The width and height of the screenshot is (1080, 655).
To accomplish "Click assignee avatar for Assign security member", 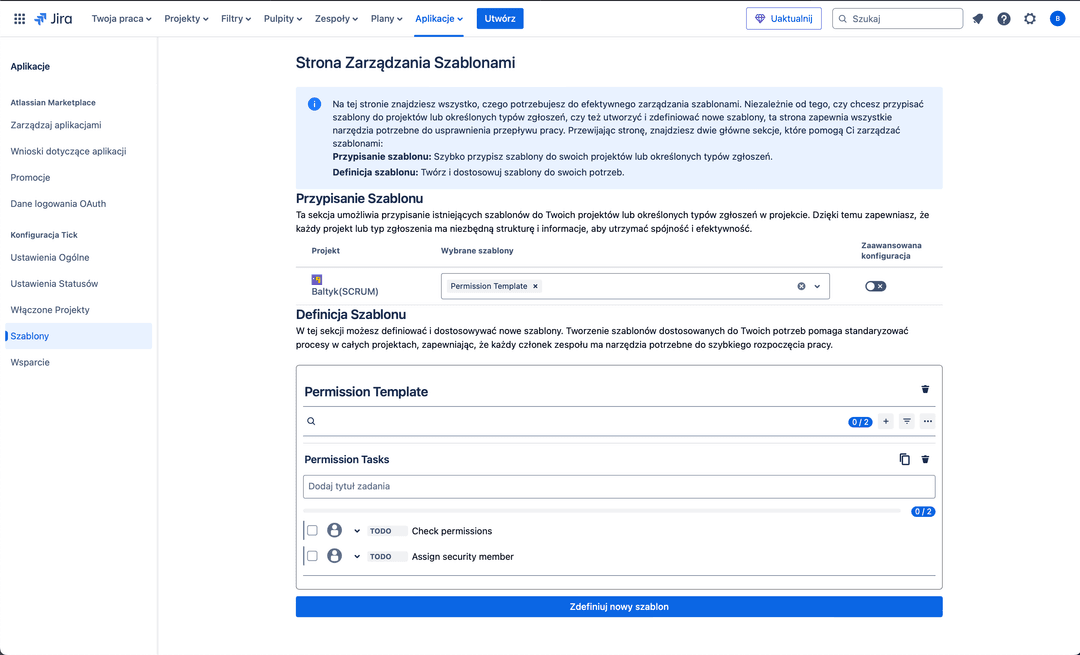I will 334,556.
